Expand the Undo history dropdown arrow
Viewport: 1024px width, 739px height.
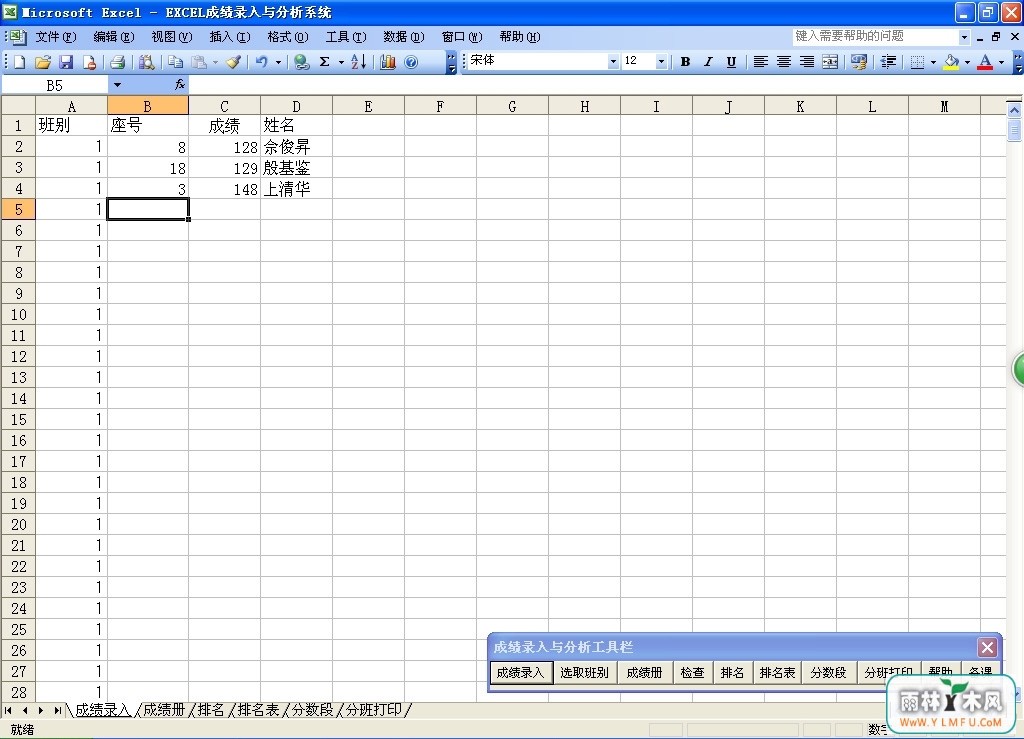tap(278, 62)
